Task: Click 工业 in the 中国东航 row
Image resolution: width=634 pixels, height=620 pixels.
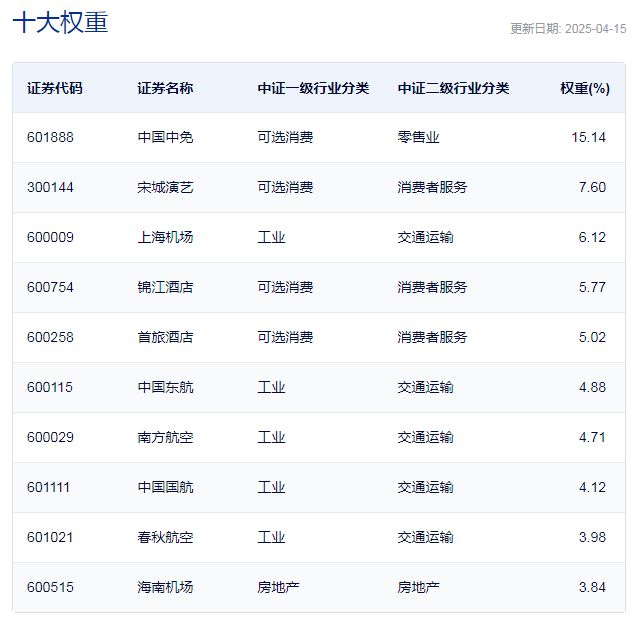Action: point(271,387)
